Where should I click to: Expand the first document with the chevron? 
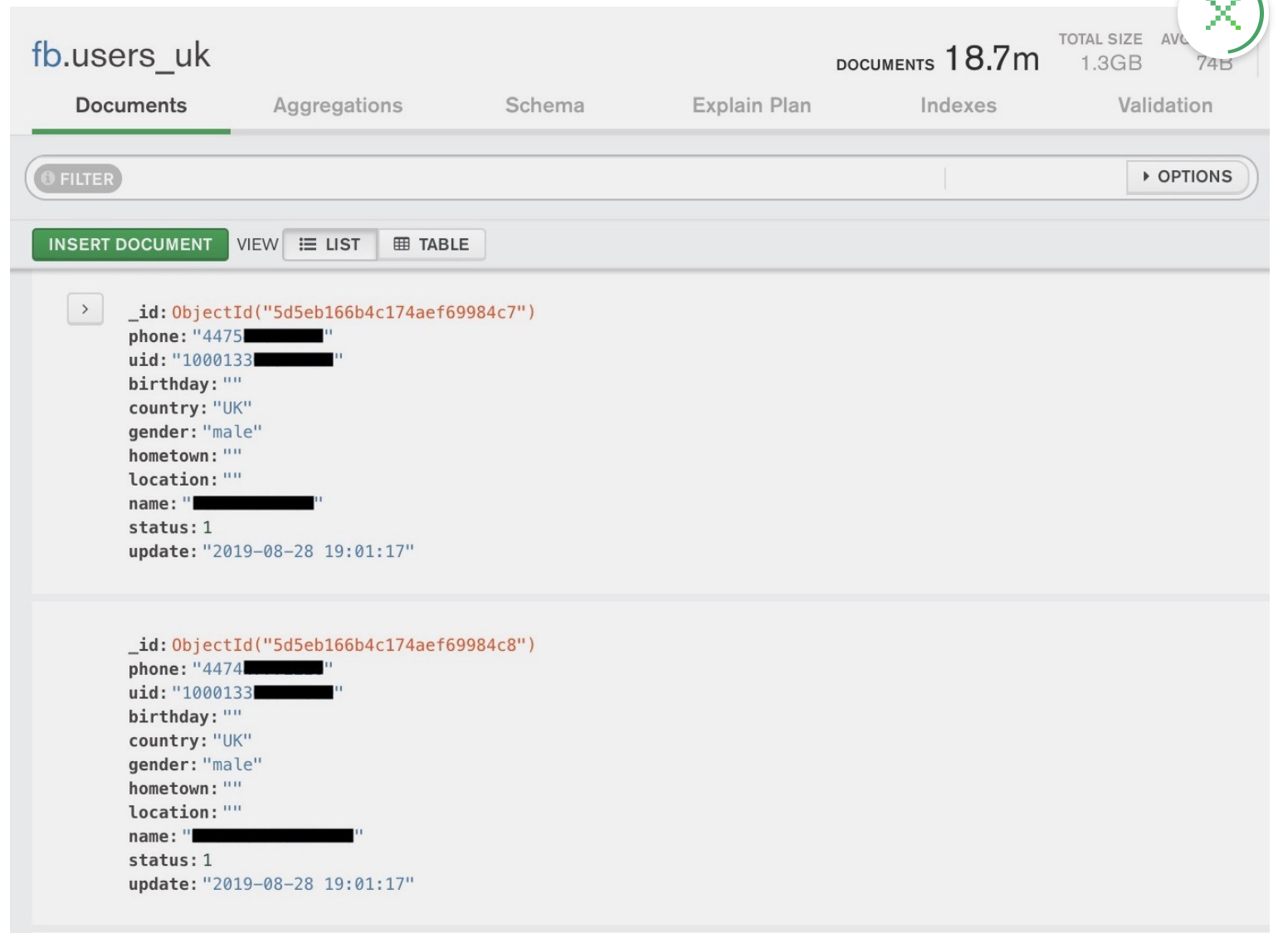point(85,309)
